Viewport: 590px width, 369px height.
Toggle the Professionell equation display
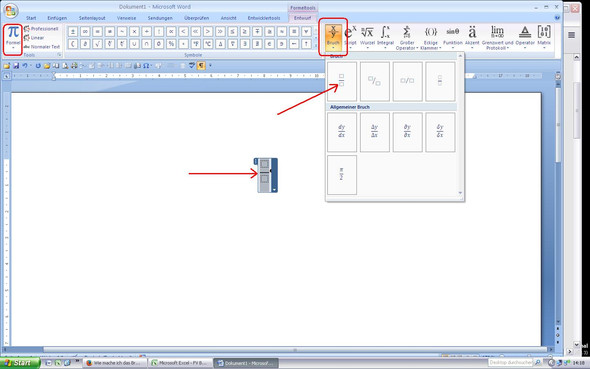click(x=41, y=29)
